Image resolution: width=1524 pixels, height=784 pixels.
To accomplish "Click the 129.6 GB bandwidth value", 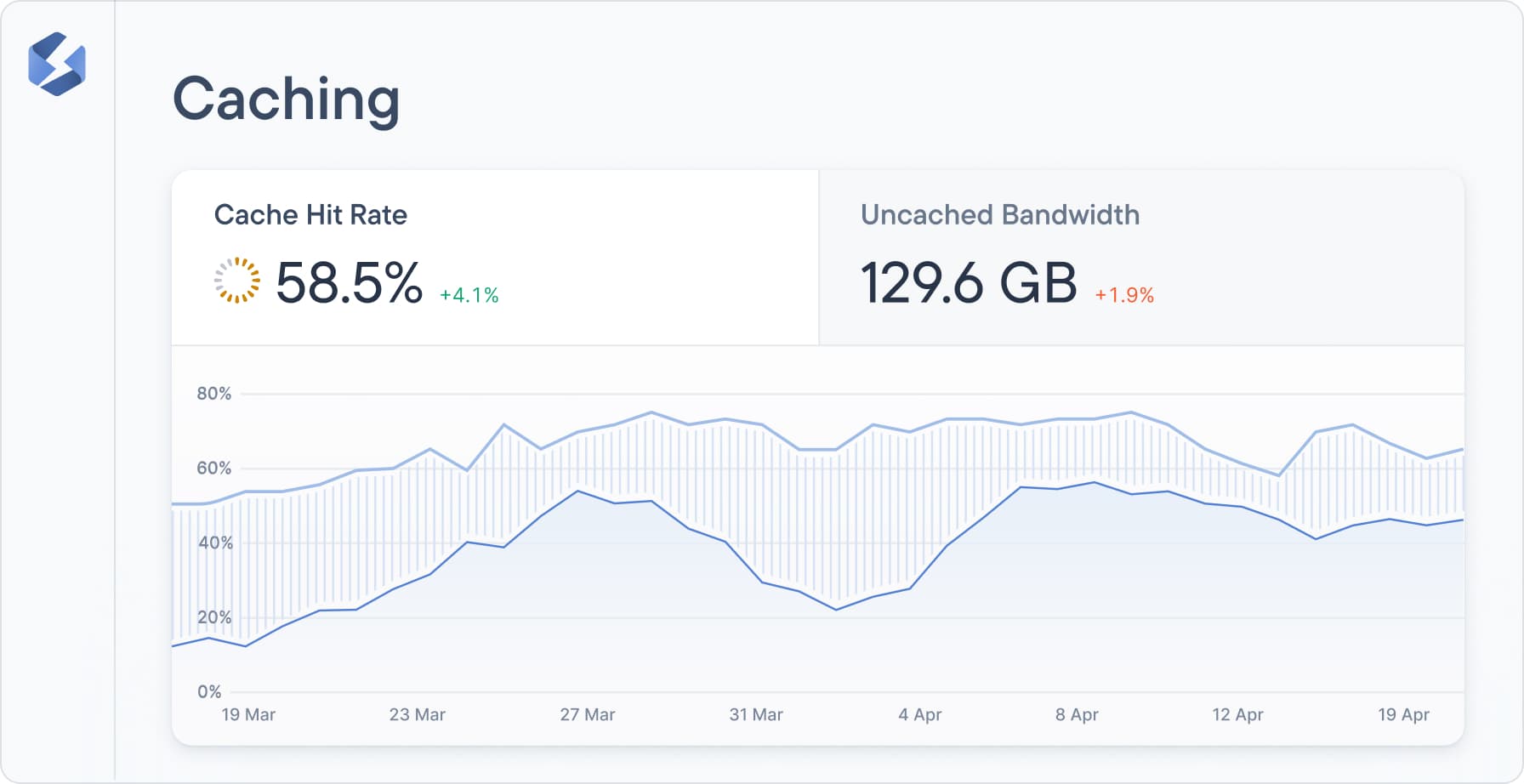I will [x=969, y=282].
